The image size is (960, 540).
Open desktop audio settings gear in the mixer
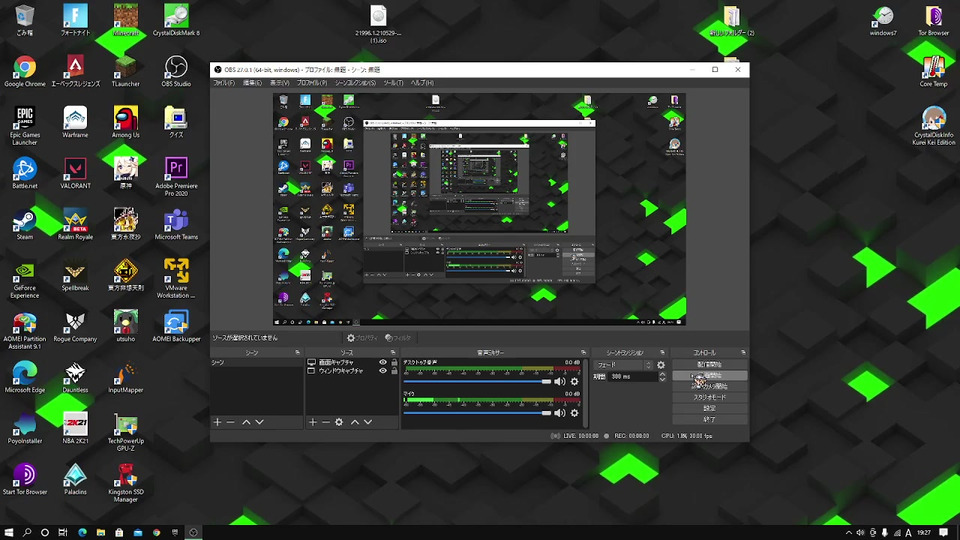click(574, 381)
